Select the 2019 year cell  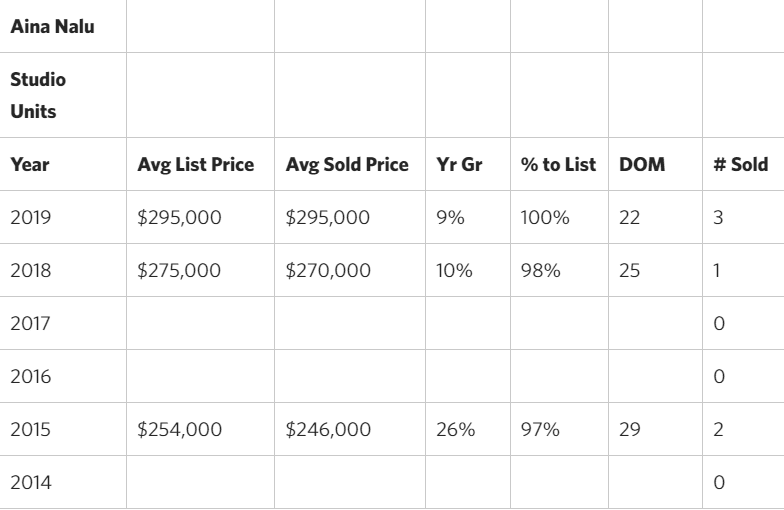pyautogui.click(x=63, y=217)
